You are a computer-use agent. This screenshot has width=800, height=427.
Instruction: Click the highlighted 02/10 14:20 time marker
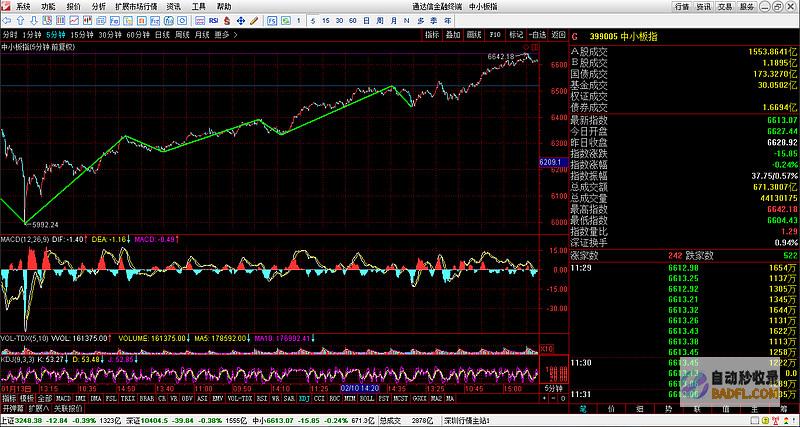(x=360, y=388)
